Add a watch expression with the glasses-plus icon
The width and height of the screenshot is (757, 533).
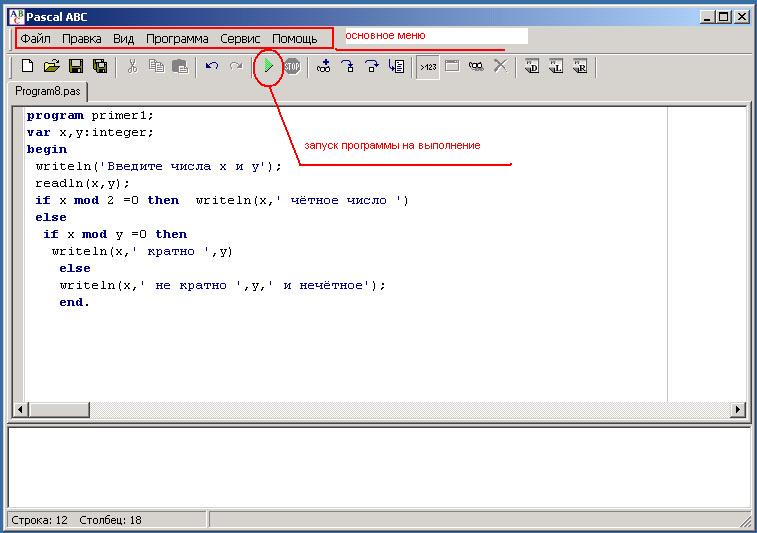tap(323, 66)
